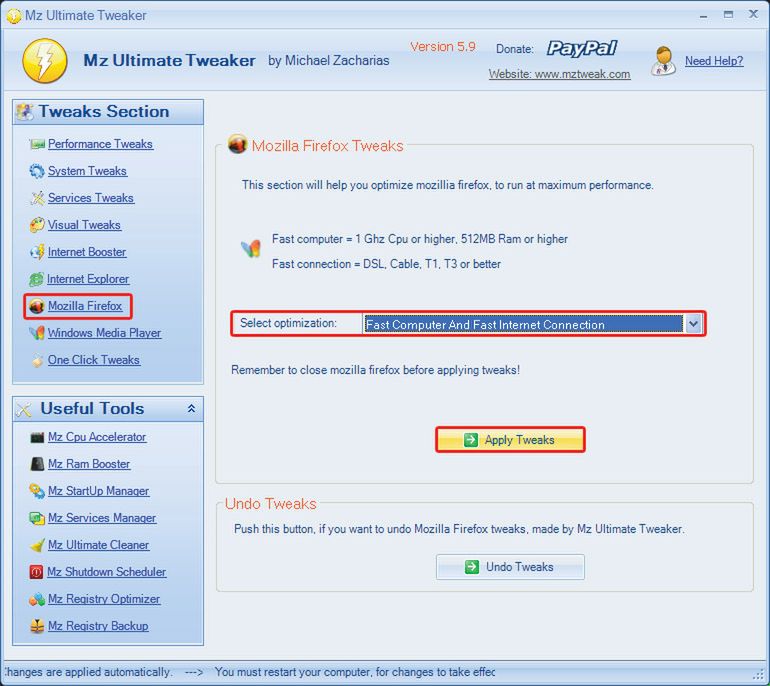Click the Windows Media Player icon

pos(37,333)
